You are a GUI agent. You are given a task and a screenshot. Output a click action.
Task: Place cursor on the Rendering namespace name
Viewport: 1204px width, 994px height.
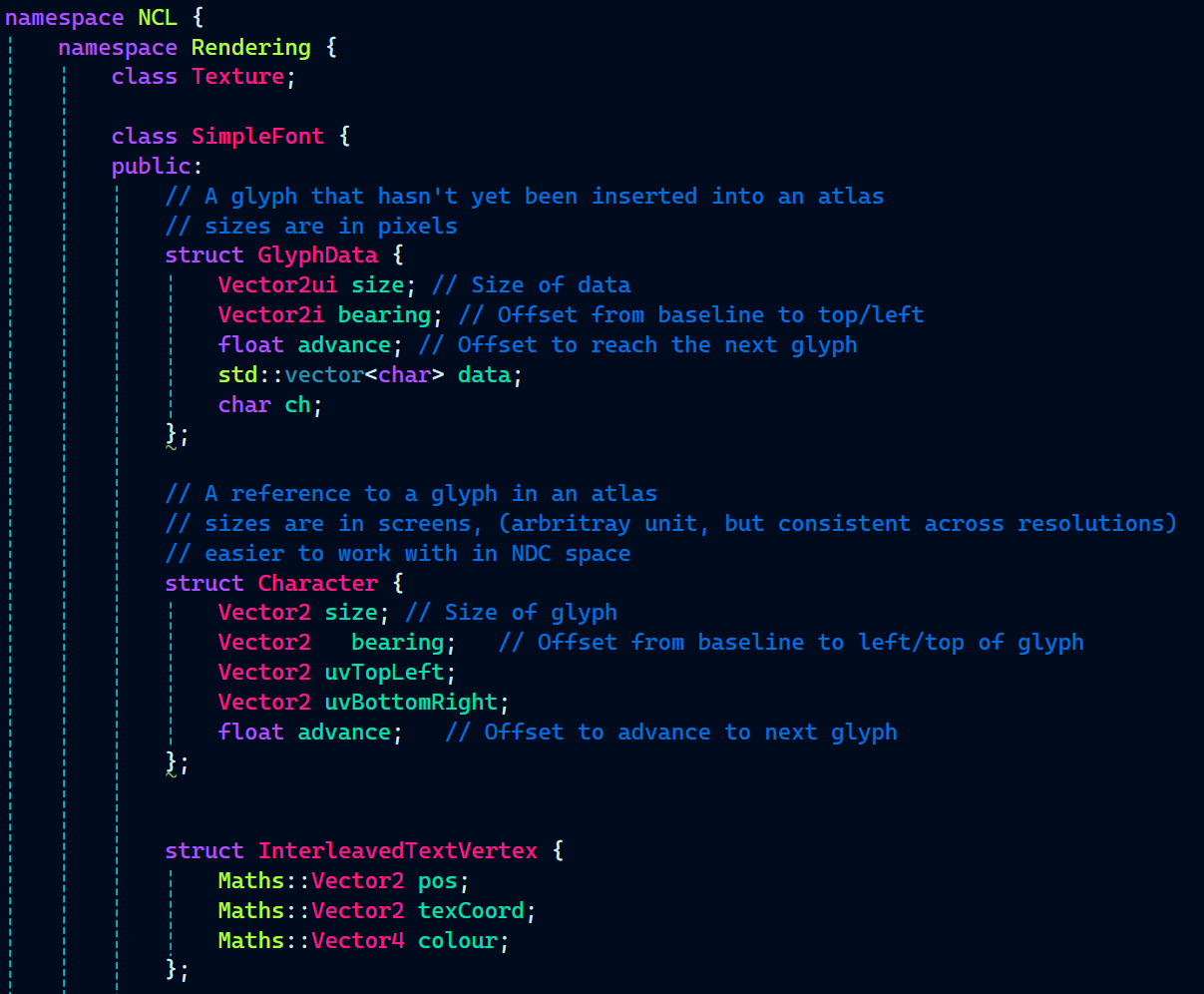coord(250,48)
